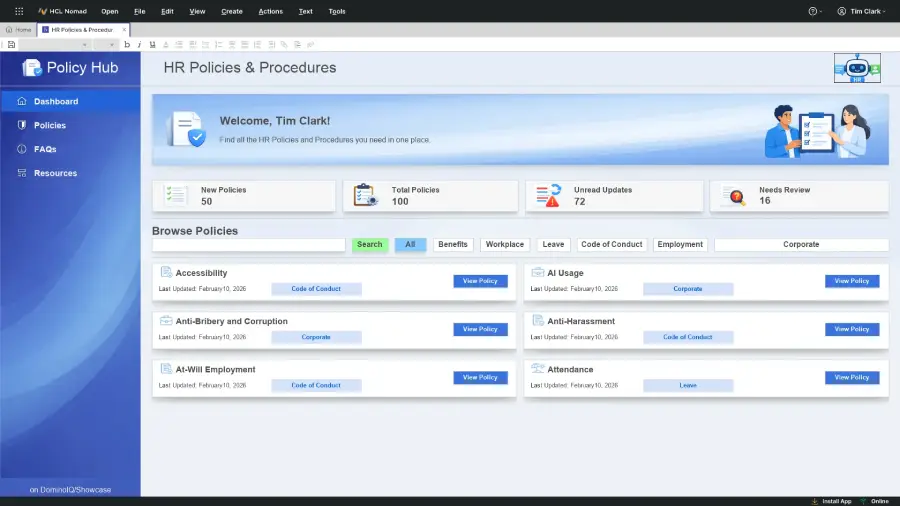900x506 pixels.
Task: Open the Actions menu
Action: 270,11
